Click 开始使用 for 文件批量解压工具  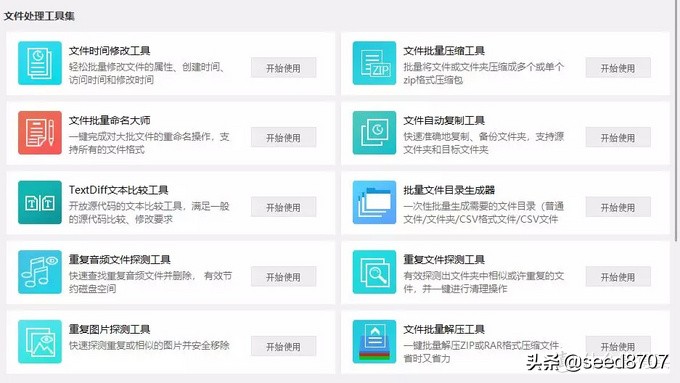point(618,346)
